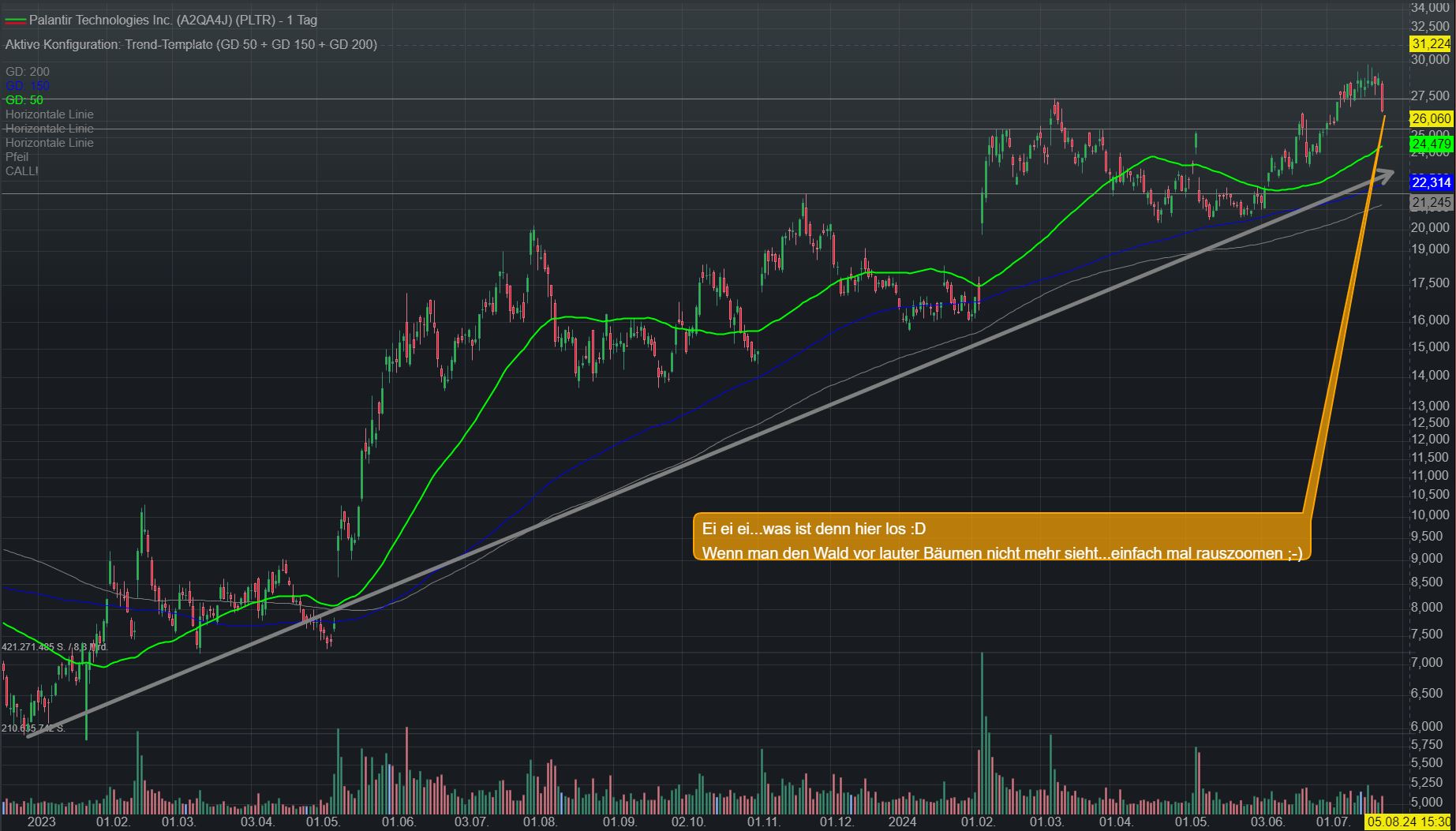The image size is (1456, 831).
Task: Select the Palantir Technologies Inc. chart title
Action: tap(173, 21)
